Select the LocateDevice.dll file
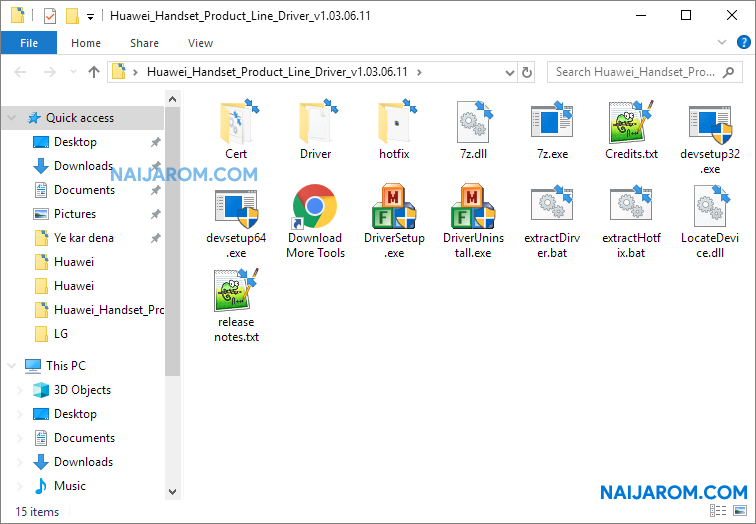This screenshot has height=524, width=756. (710, 221)
